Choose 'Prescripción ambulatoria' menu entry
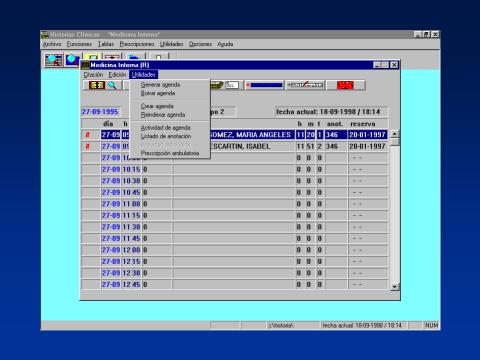Screen dimensions: 480x360 click(170, 153)
